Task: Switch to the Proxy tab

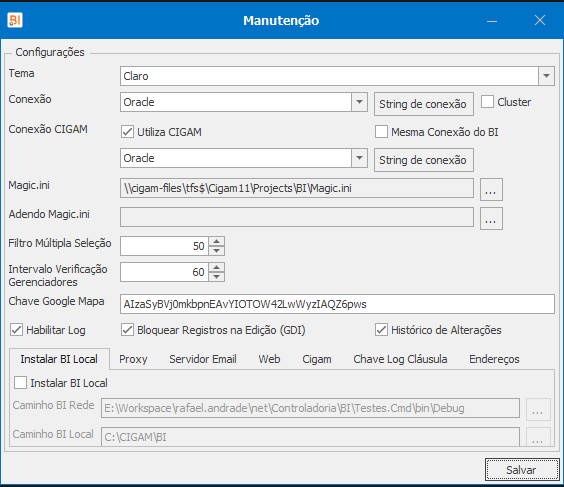Action: click(133, 359)
